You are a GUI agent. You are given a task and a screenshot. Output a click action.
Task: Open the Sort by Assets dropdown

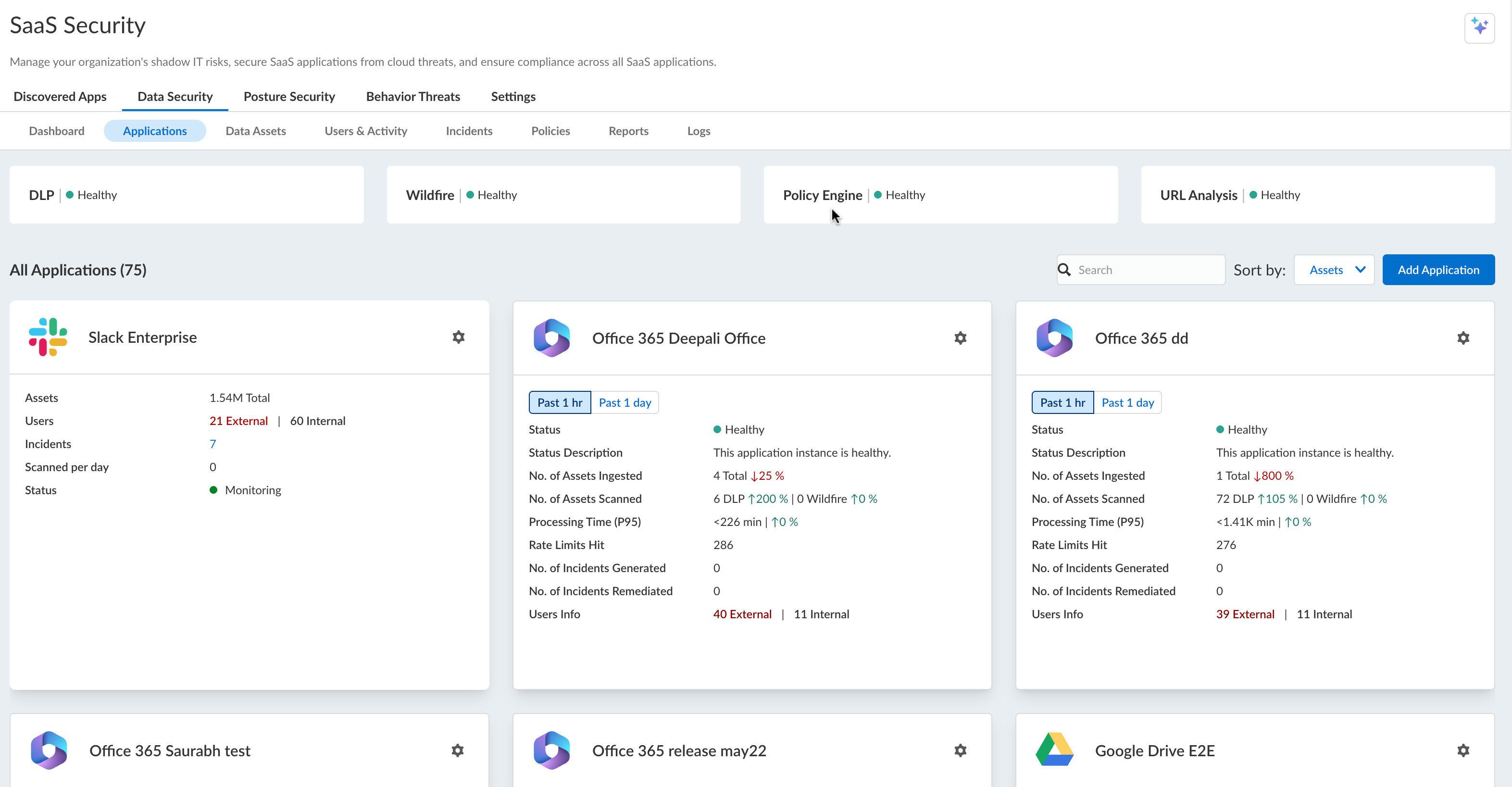tap(1334, 270)
